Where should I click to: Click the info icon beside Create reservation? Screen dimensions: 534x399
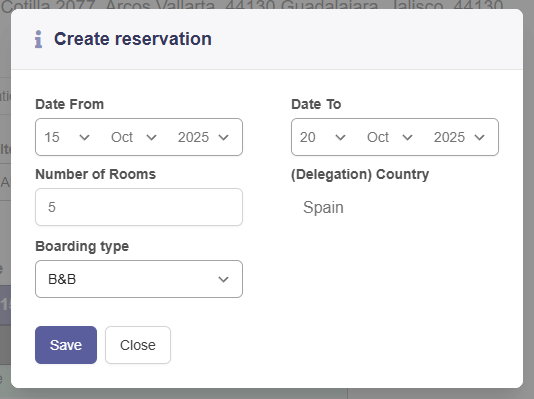pyautogui.click(x=38, y=39)
